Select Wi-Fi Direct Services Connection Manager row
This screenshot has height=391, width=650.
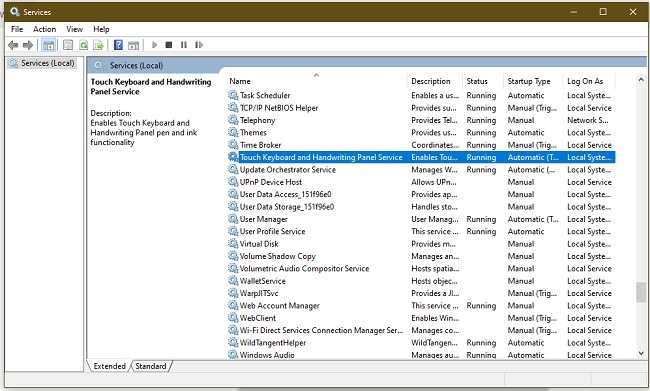click(x=421, y=330)
